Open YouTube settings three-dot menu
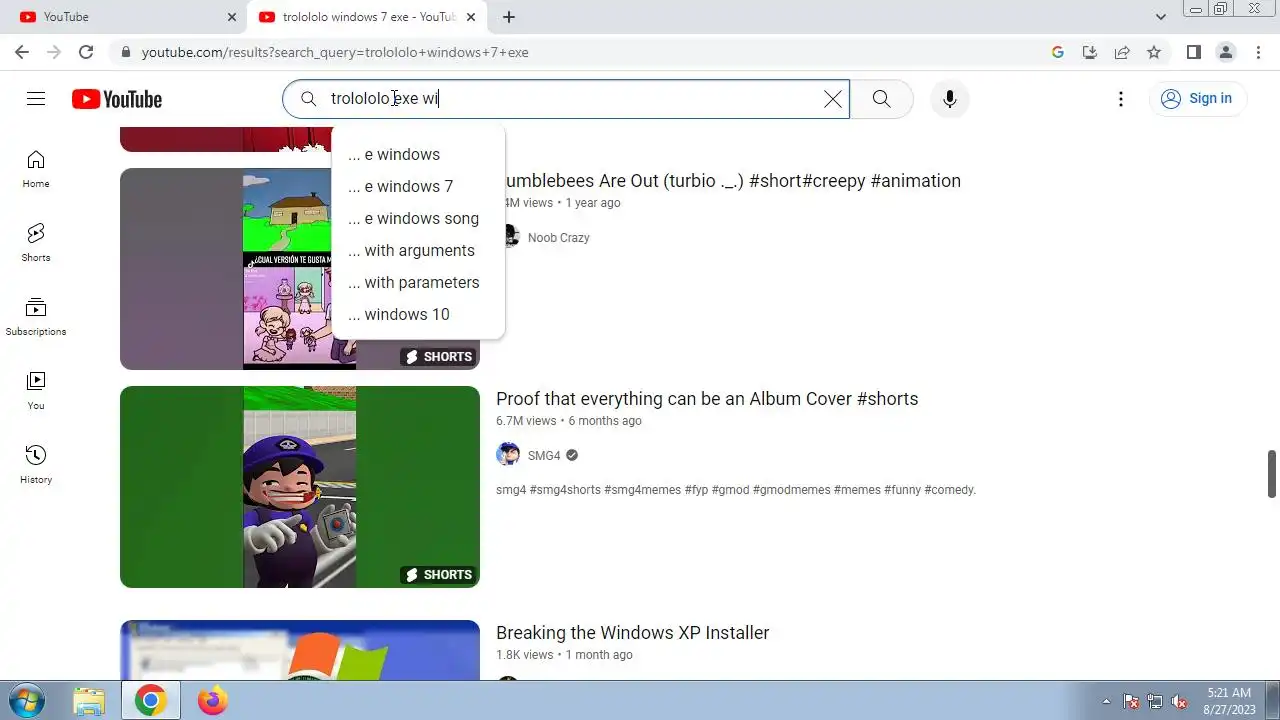This screenshot has height=720, width=1280. pyautogui.click(x=1121, y=99)
